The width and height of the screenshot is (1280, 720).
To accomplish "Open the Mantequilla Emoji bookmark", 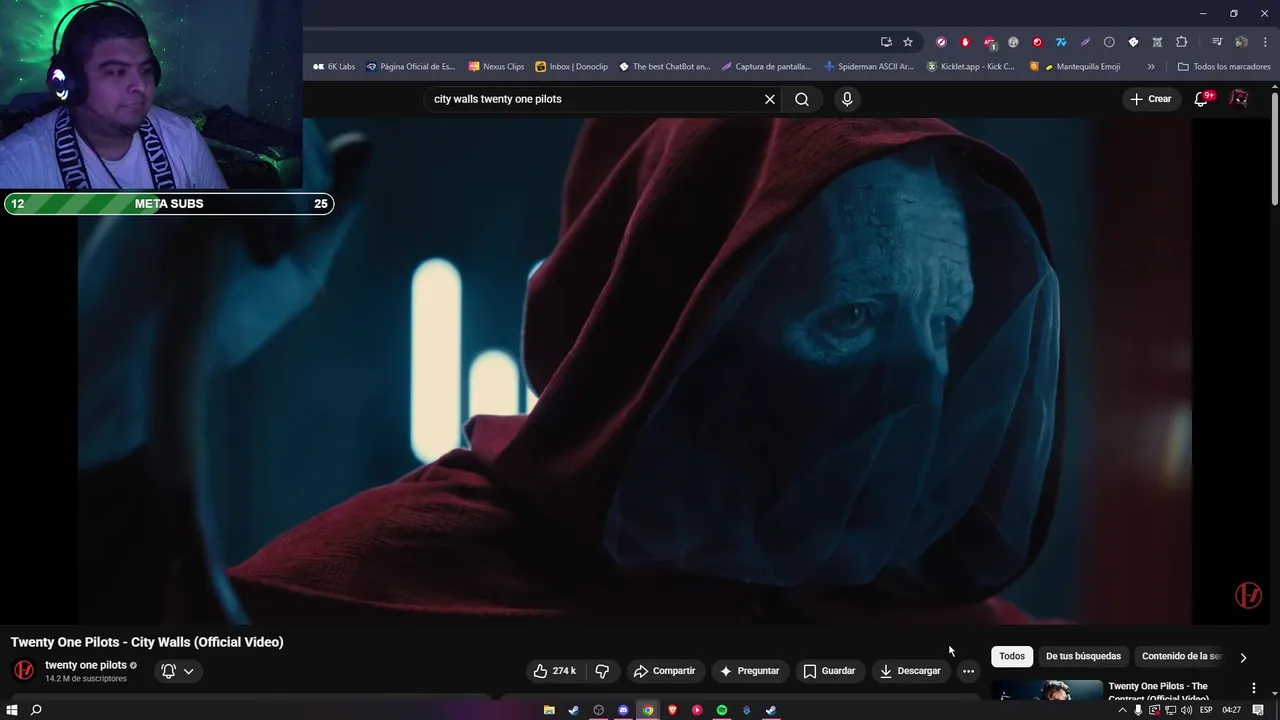I will click(1075, 67).
